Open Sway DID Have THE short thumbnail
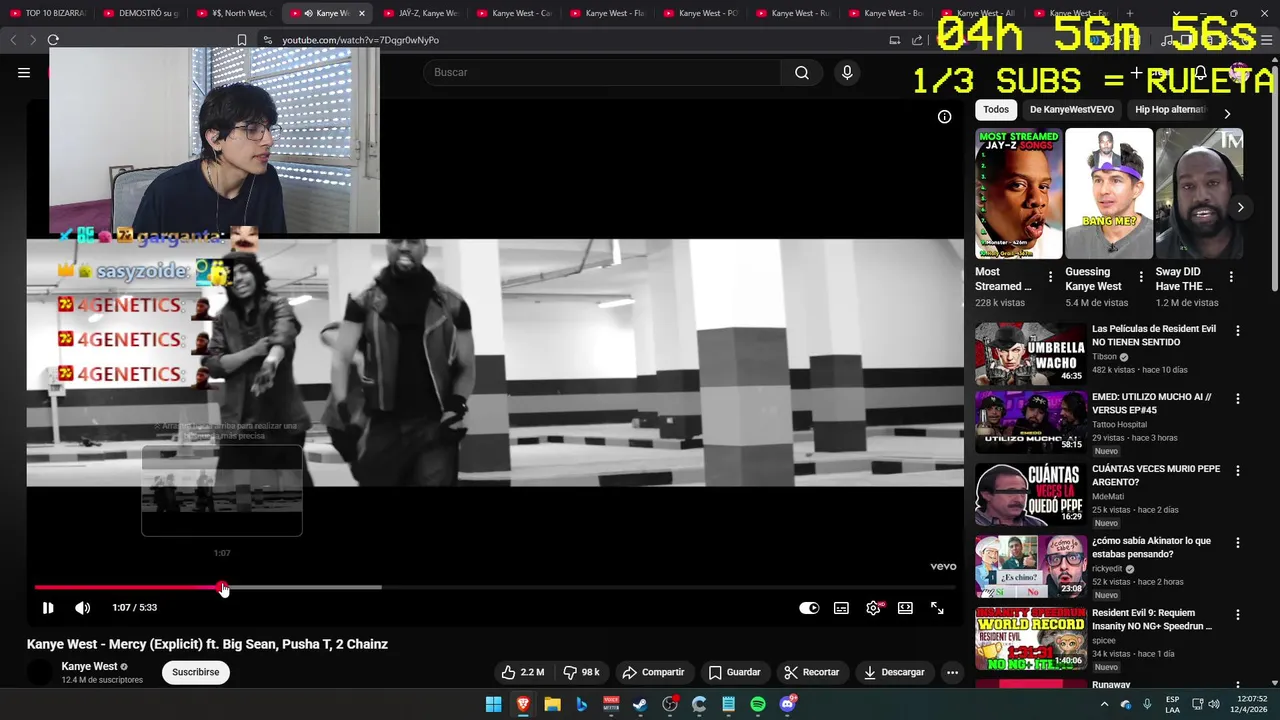The width and height of the screenshot is (1280, 720). coord(1199,194)
